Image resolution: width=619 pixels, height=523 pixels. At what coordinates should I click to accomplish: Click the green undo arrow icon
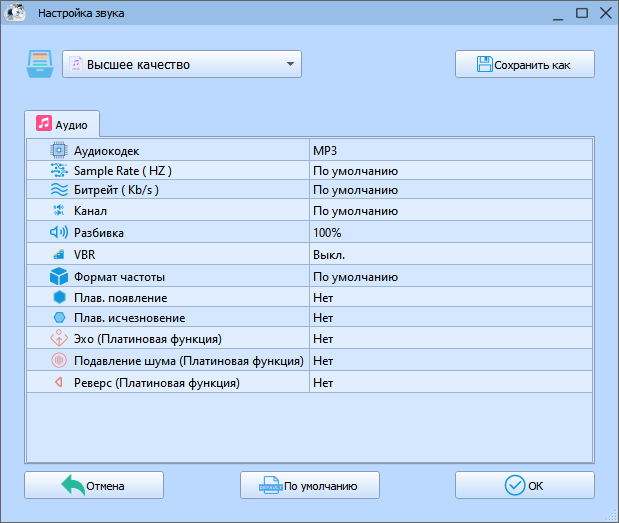pos(73,485)
